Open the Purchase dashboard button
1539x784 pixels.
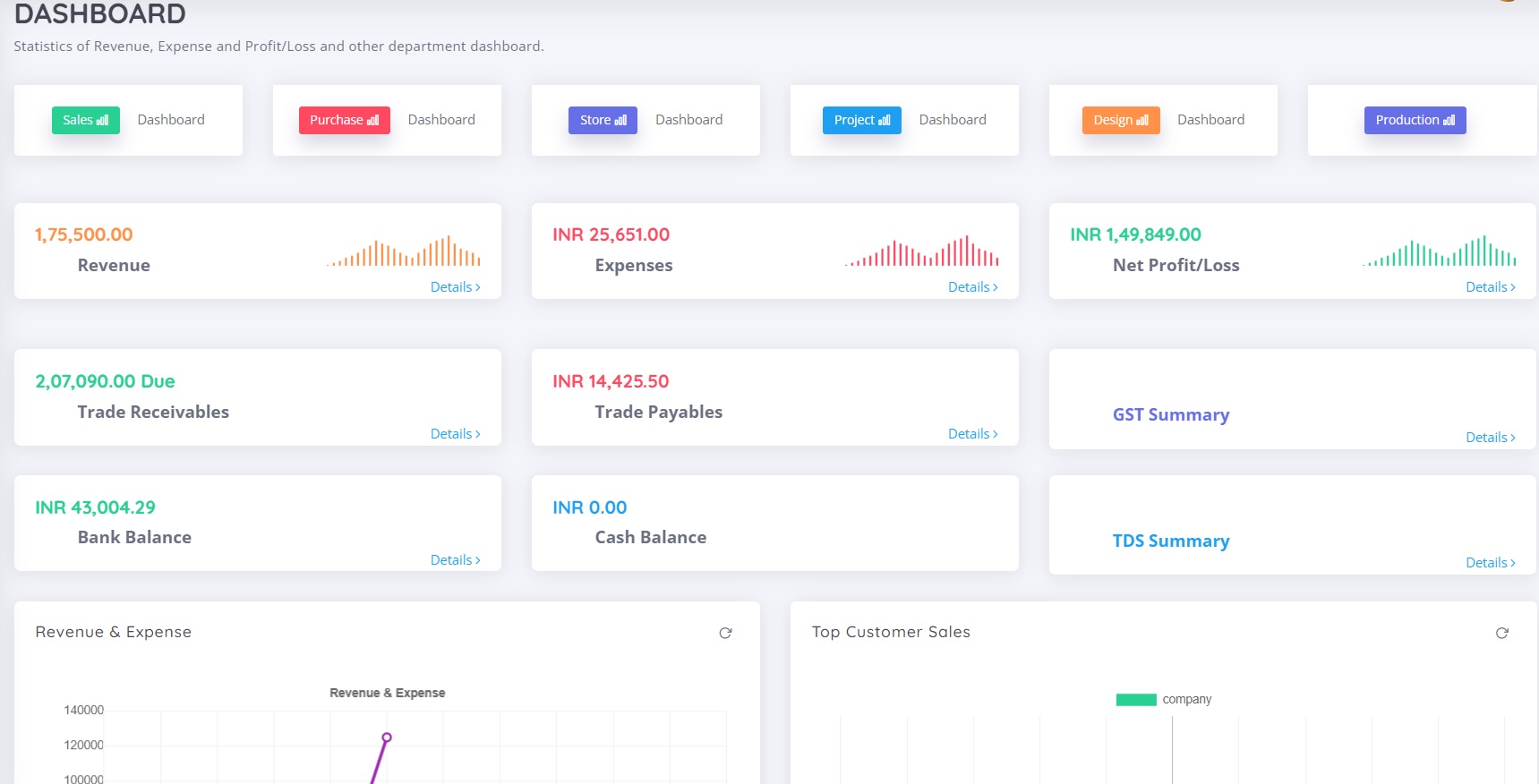344,120
